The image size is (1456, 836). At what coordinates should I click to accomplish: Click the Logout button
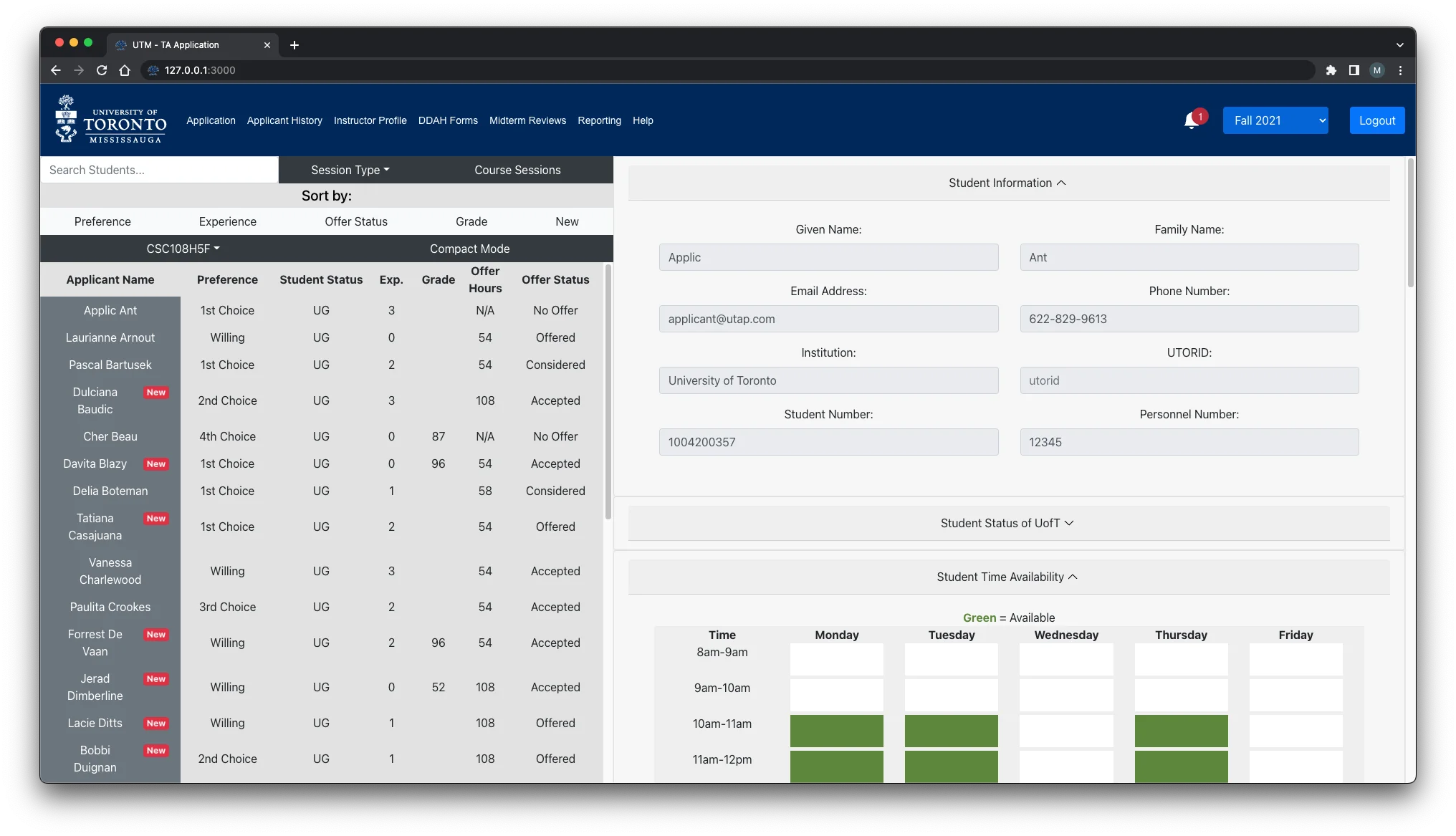[x=1376, y=120]
